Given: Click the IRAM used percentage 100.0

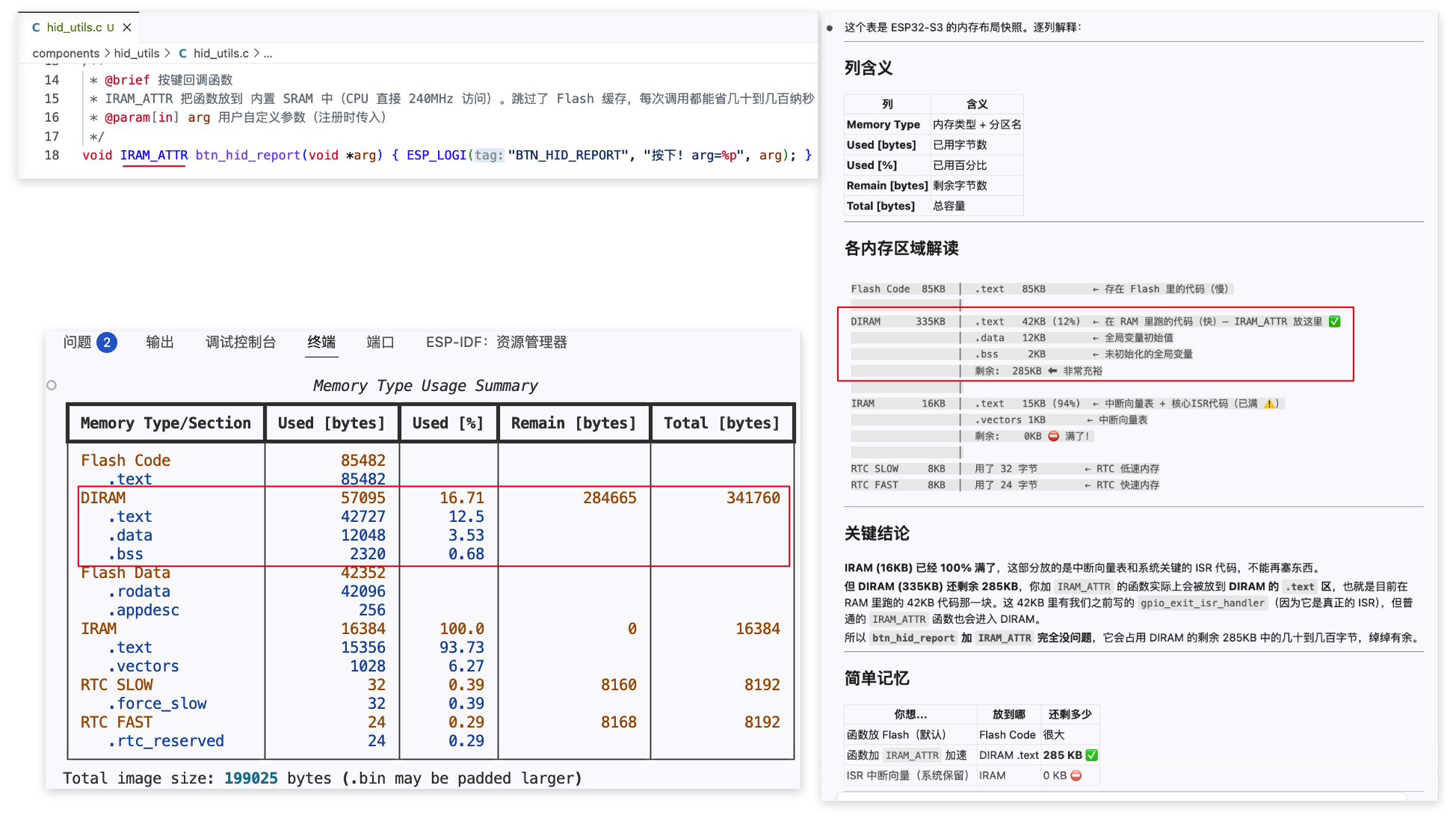Looking at the screenshot, I should click(x=462, y=629).
